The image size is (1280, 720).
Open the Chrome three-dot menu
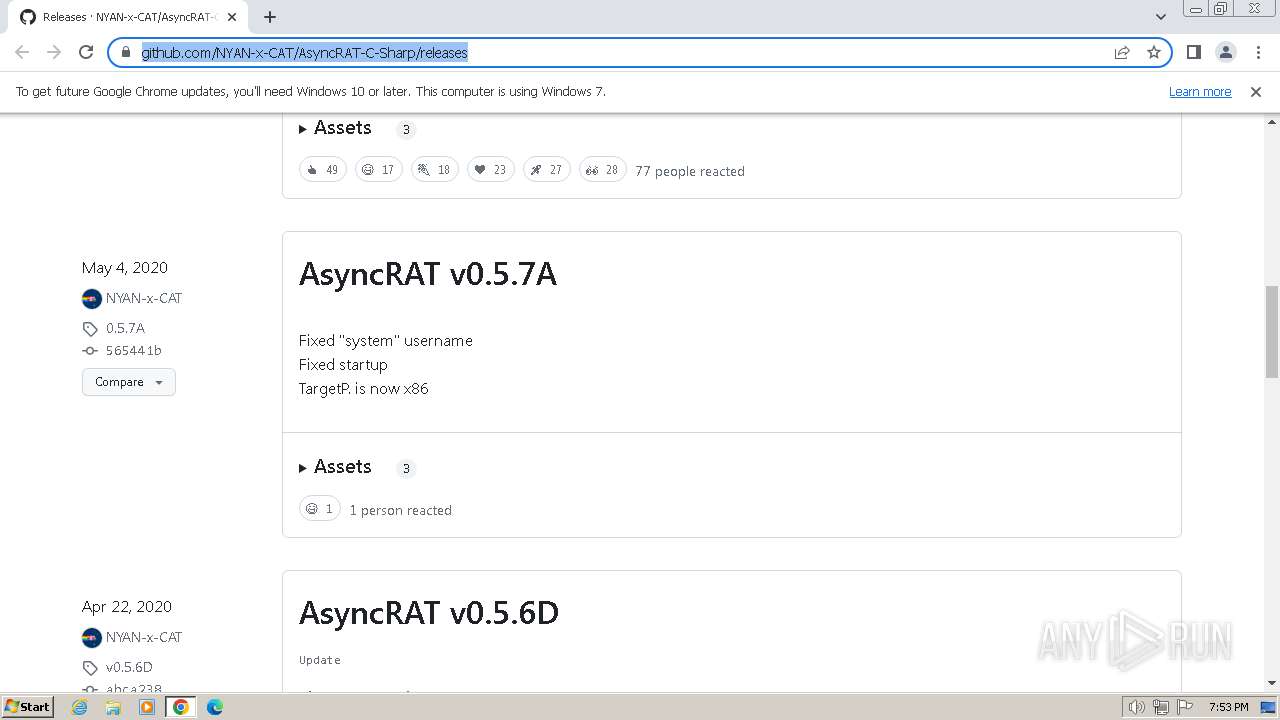point(1259,52)
